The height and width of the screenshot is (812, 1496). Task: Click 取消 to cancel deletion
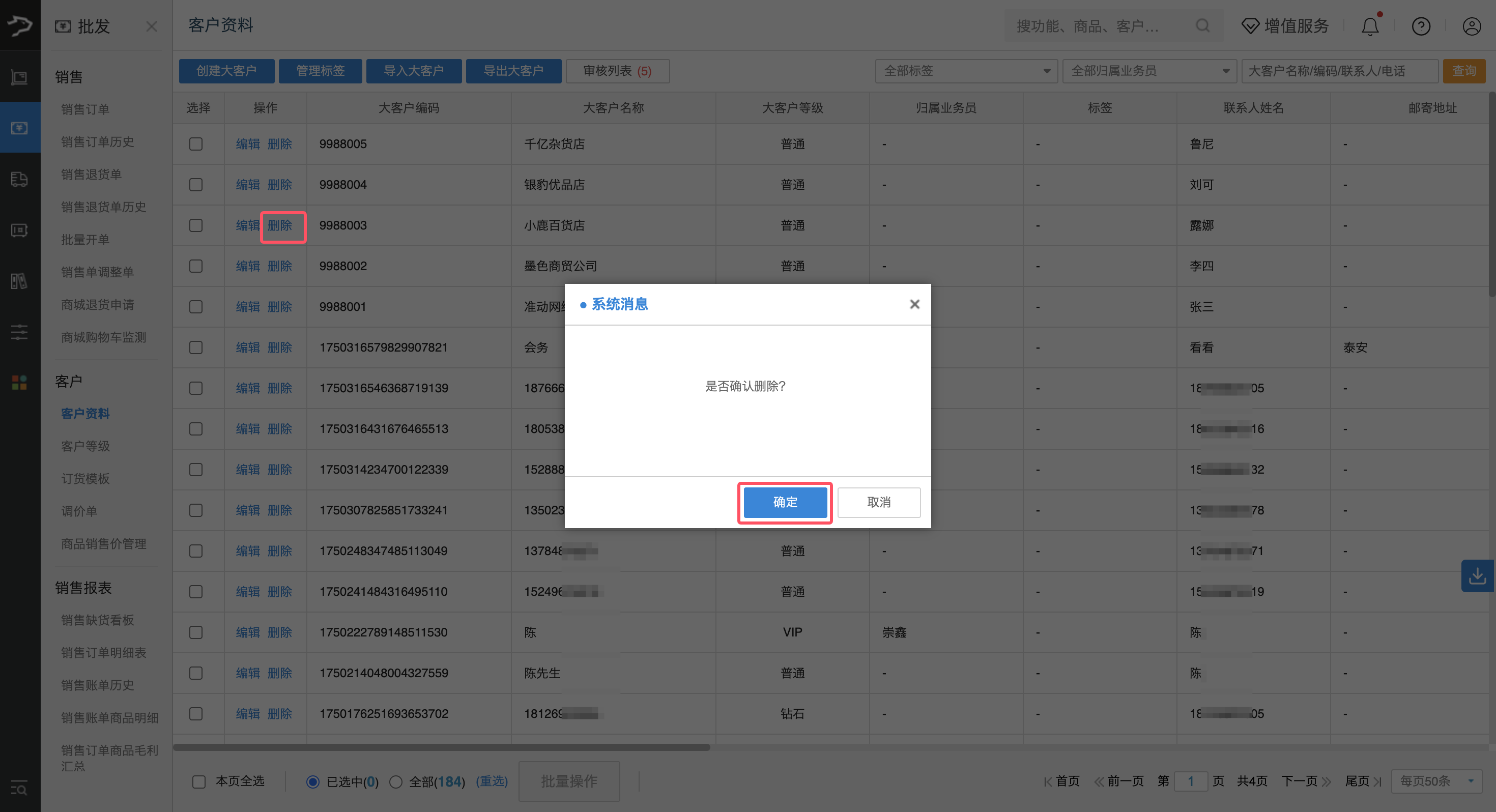(878, 503)
